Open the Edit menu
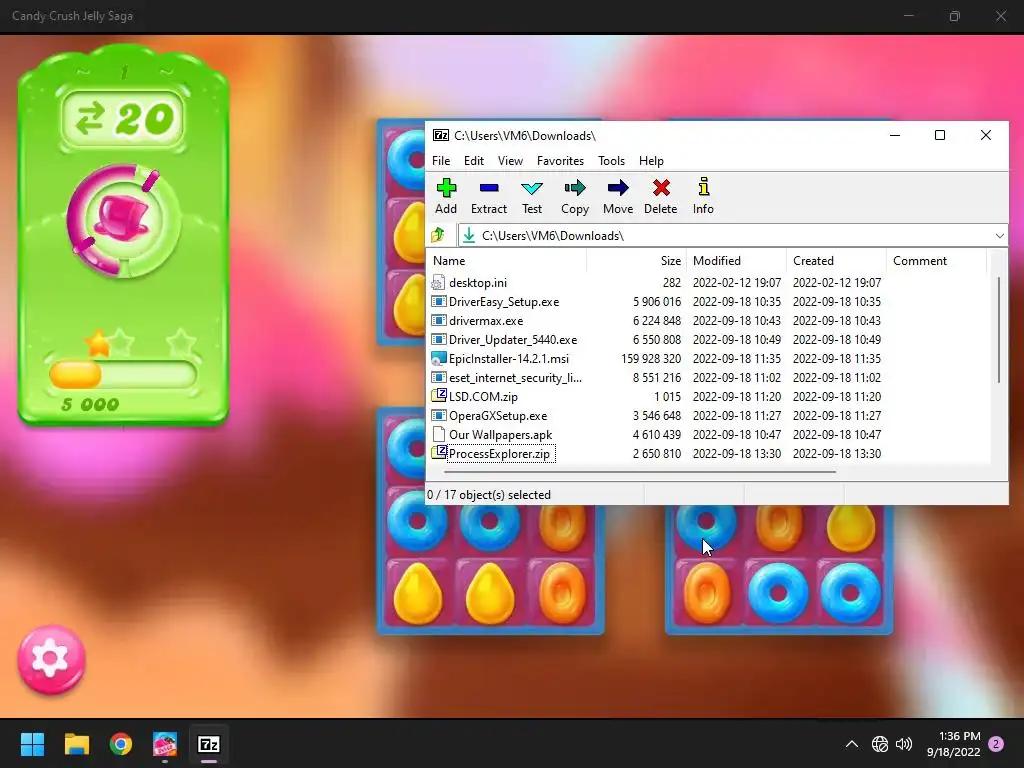This screenshot has height=768, width=1024. coord(473,161)
